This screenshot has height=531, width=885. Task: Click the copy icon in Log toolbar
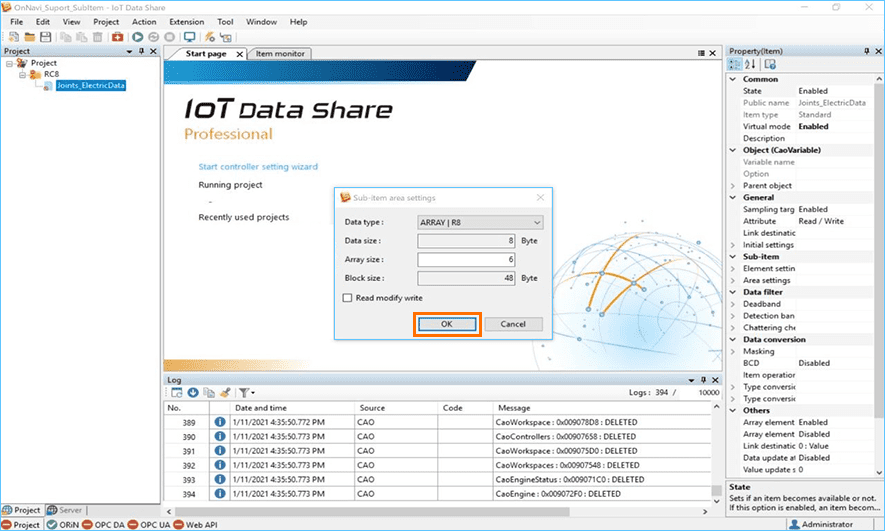(x=209, y=392)
